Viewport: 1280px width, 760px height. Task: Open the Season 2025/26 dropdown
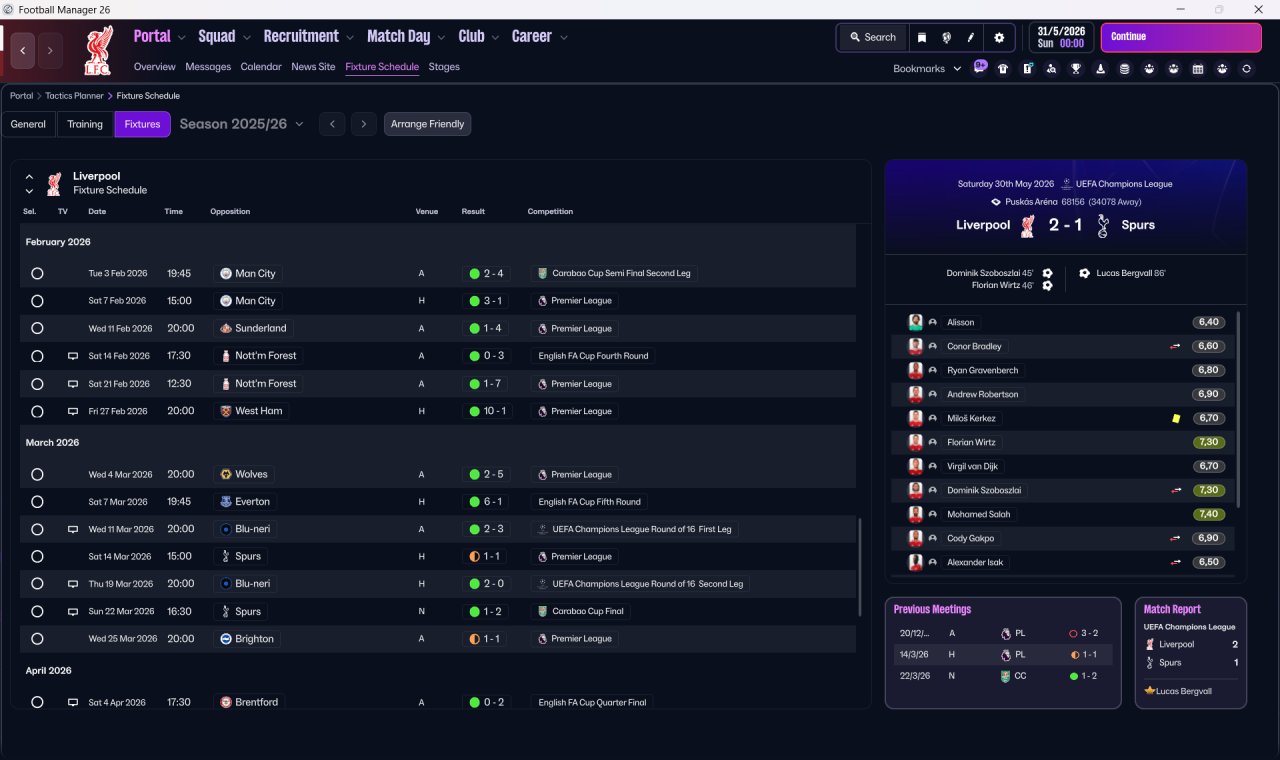[241, 124]
